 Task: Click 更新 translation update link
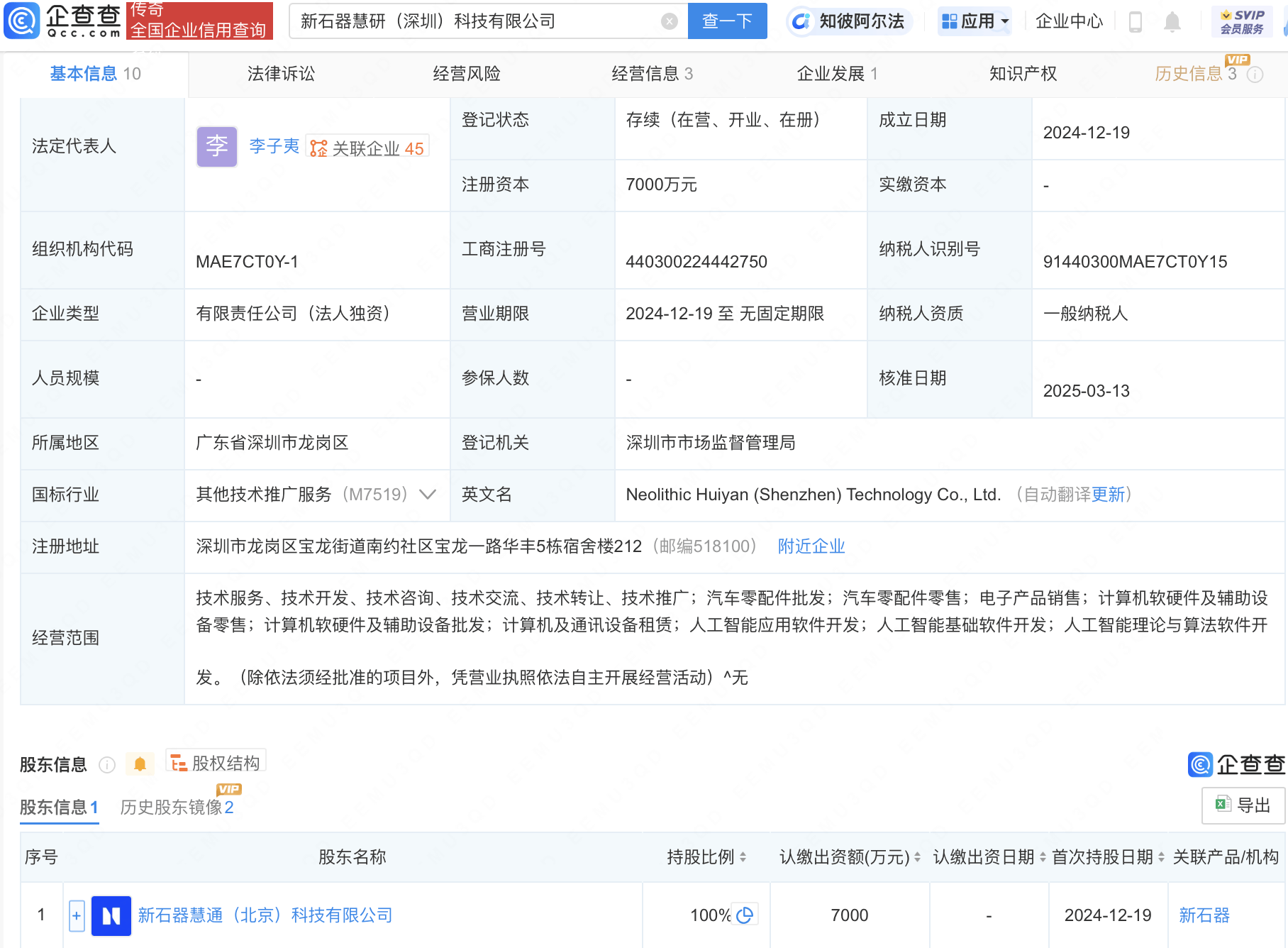(1108, 495)
